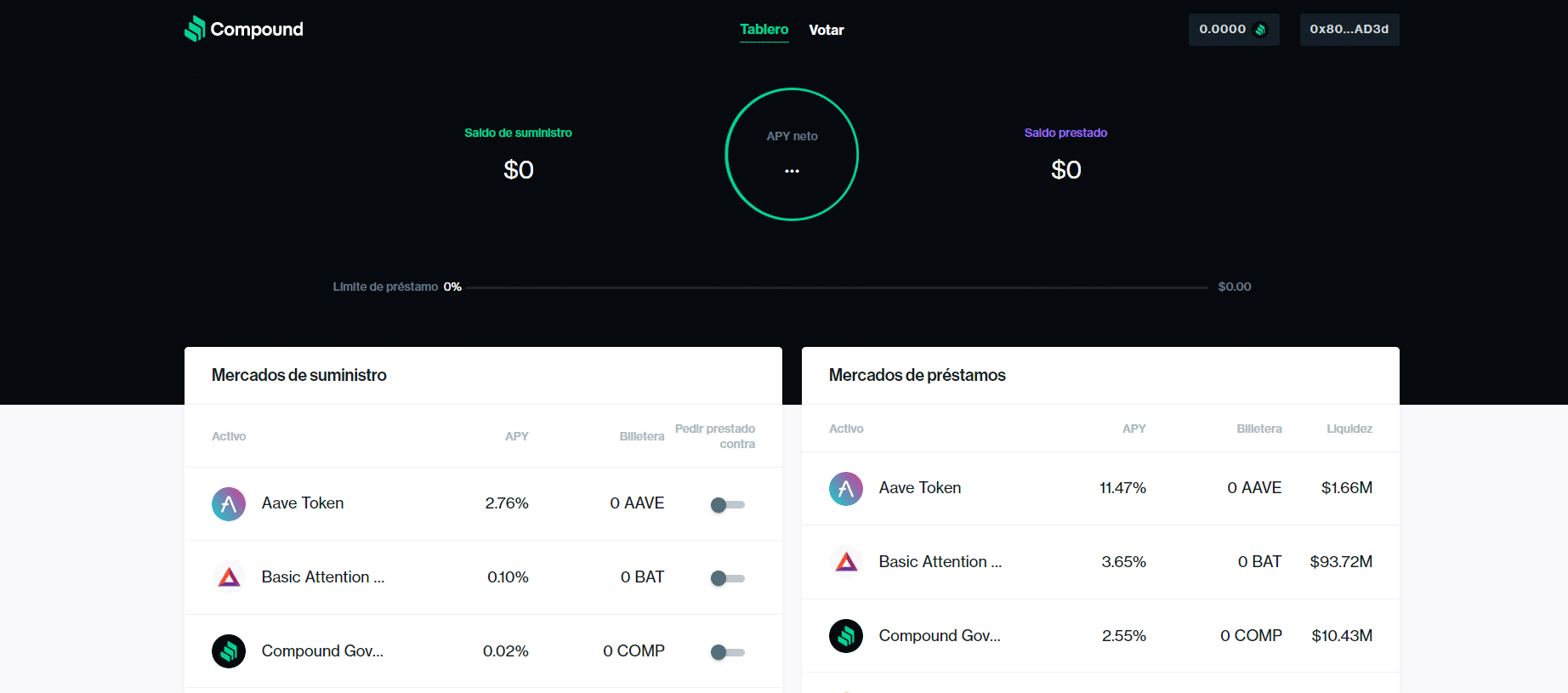Select Compound Gov... in borrow markets
1568x693 pixels.
point(940,636)
